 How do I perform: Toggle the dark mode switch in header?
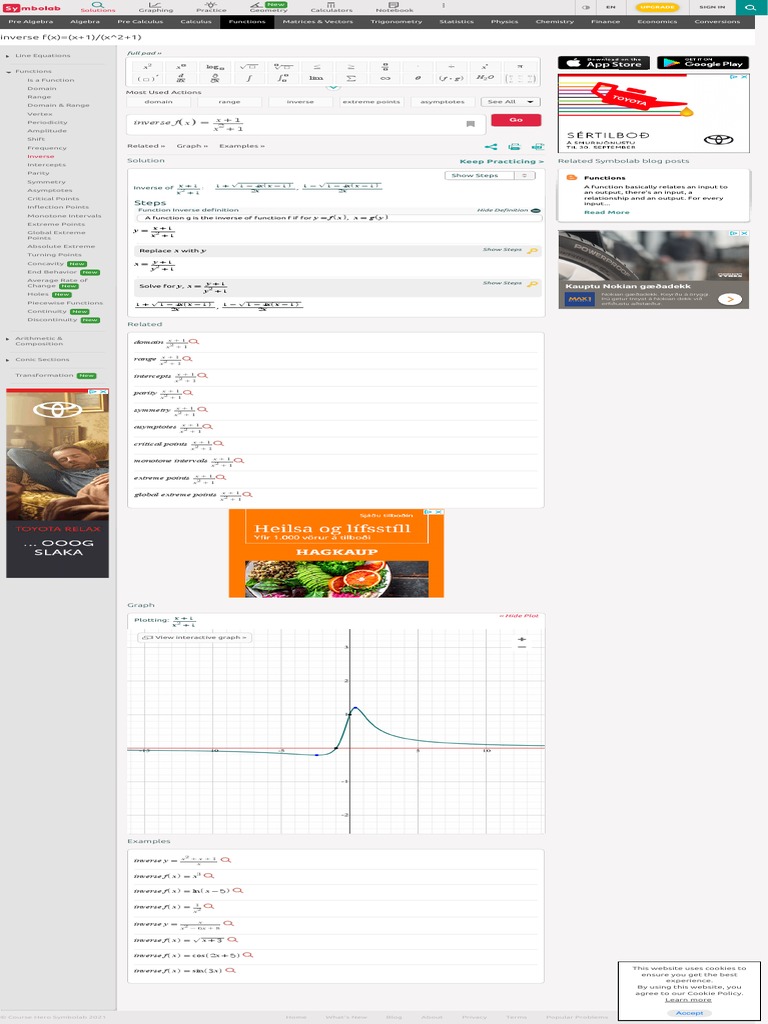tap(586, 7)
